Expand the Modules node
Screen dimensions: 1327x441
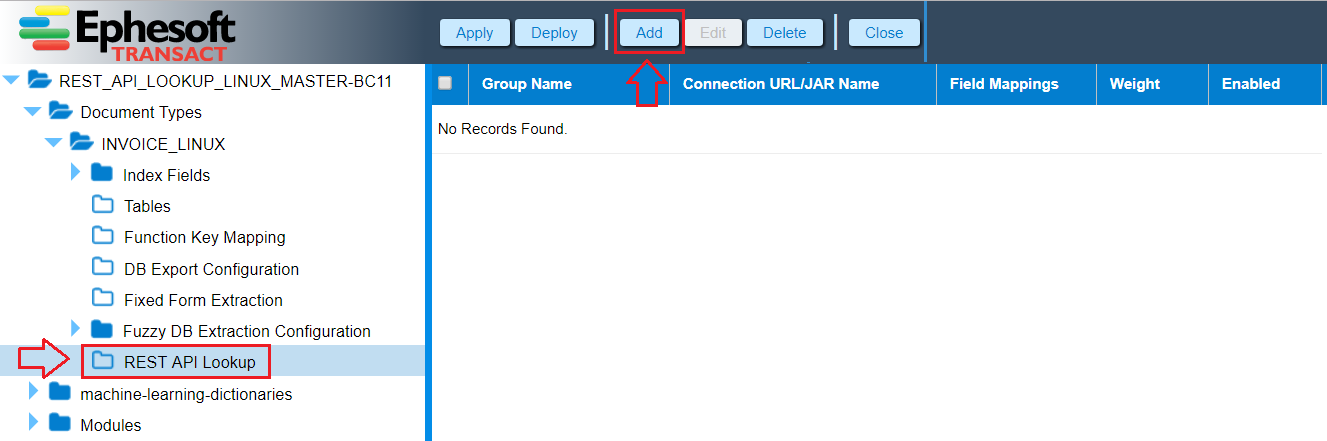point(34,424)
